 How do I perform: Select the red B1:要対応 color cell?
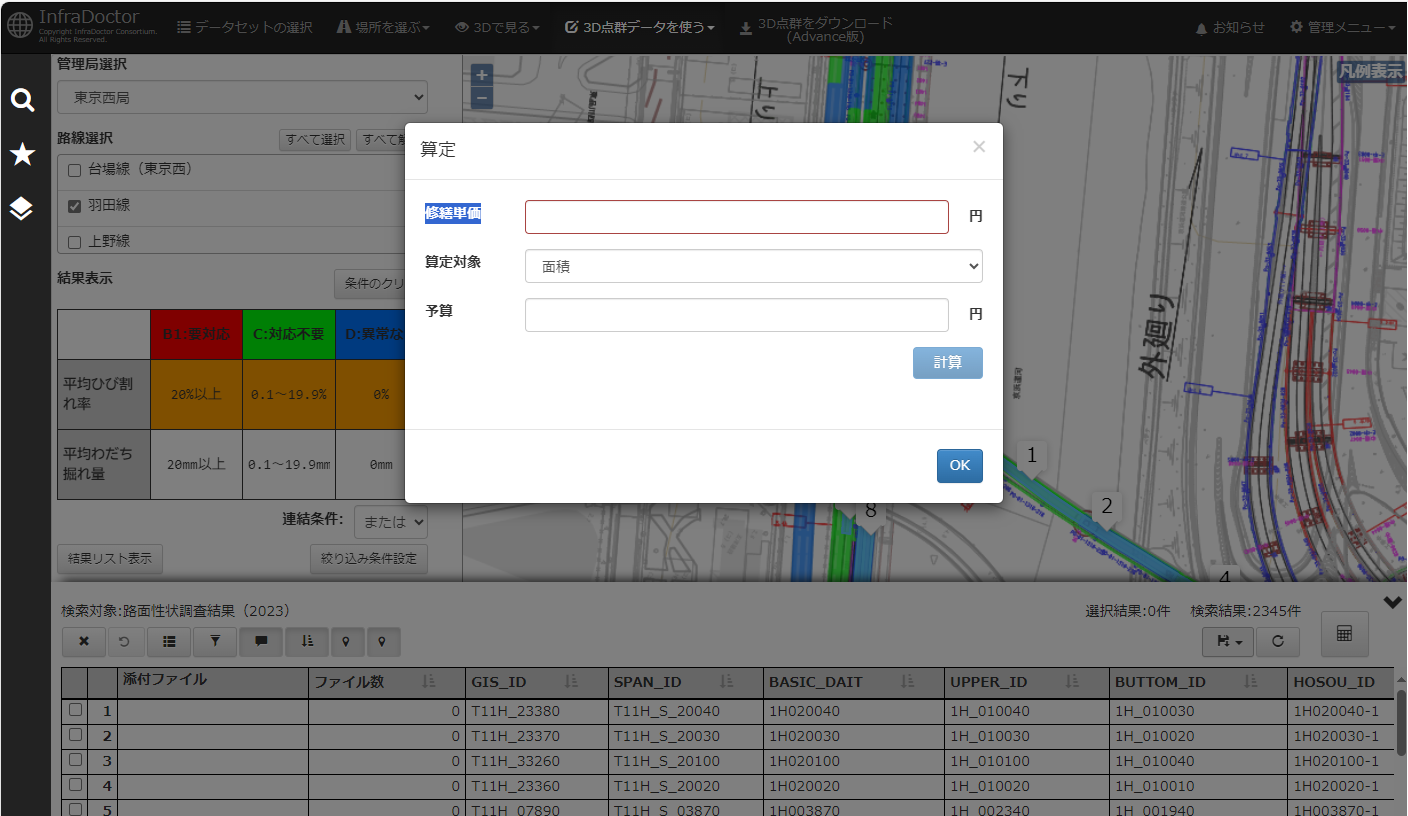(196, 334)
